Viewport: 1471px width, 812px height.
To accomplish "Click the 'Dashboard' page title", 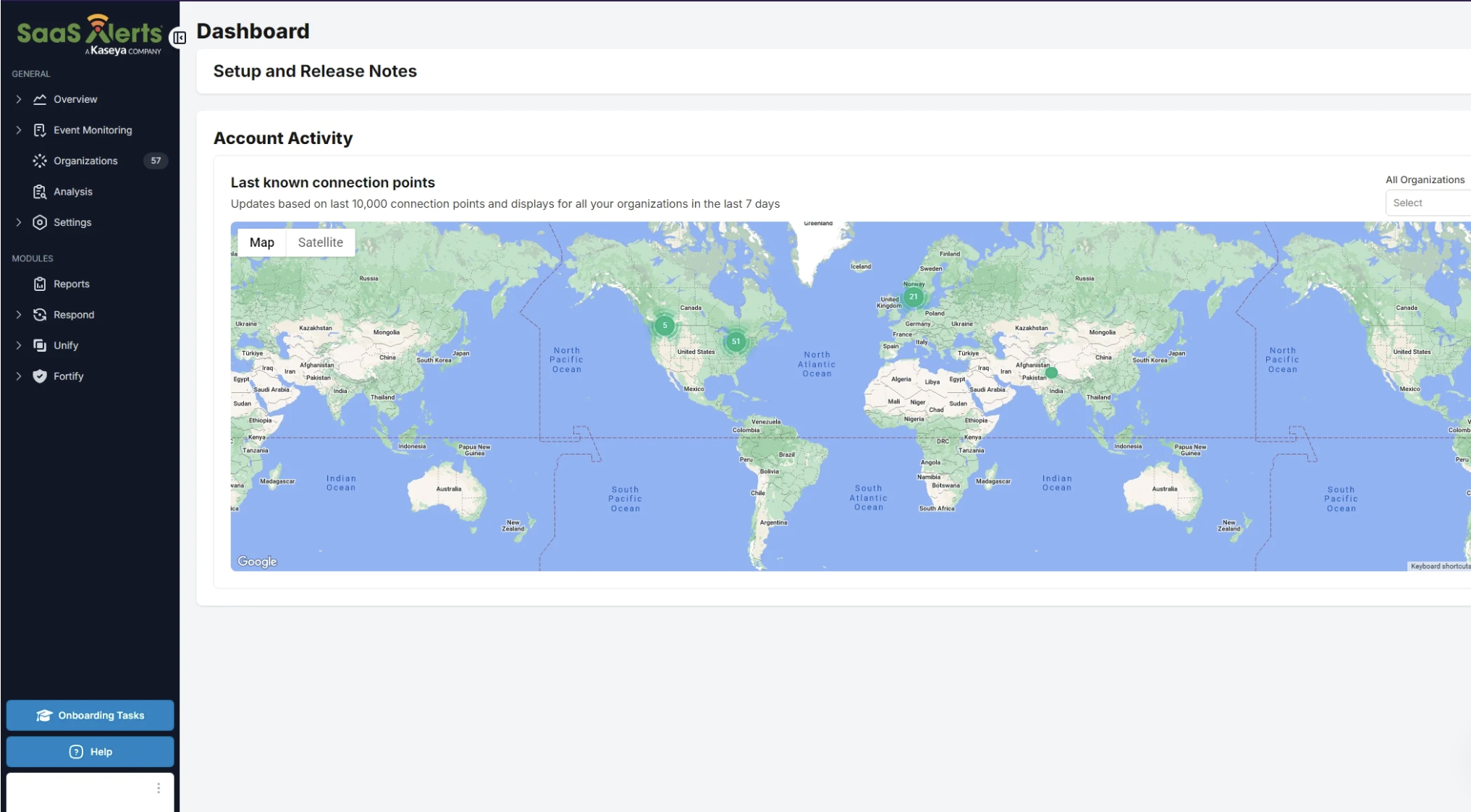I will (x=253, y=31).
